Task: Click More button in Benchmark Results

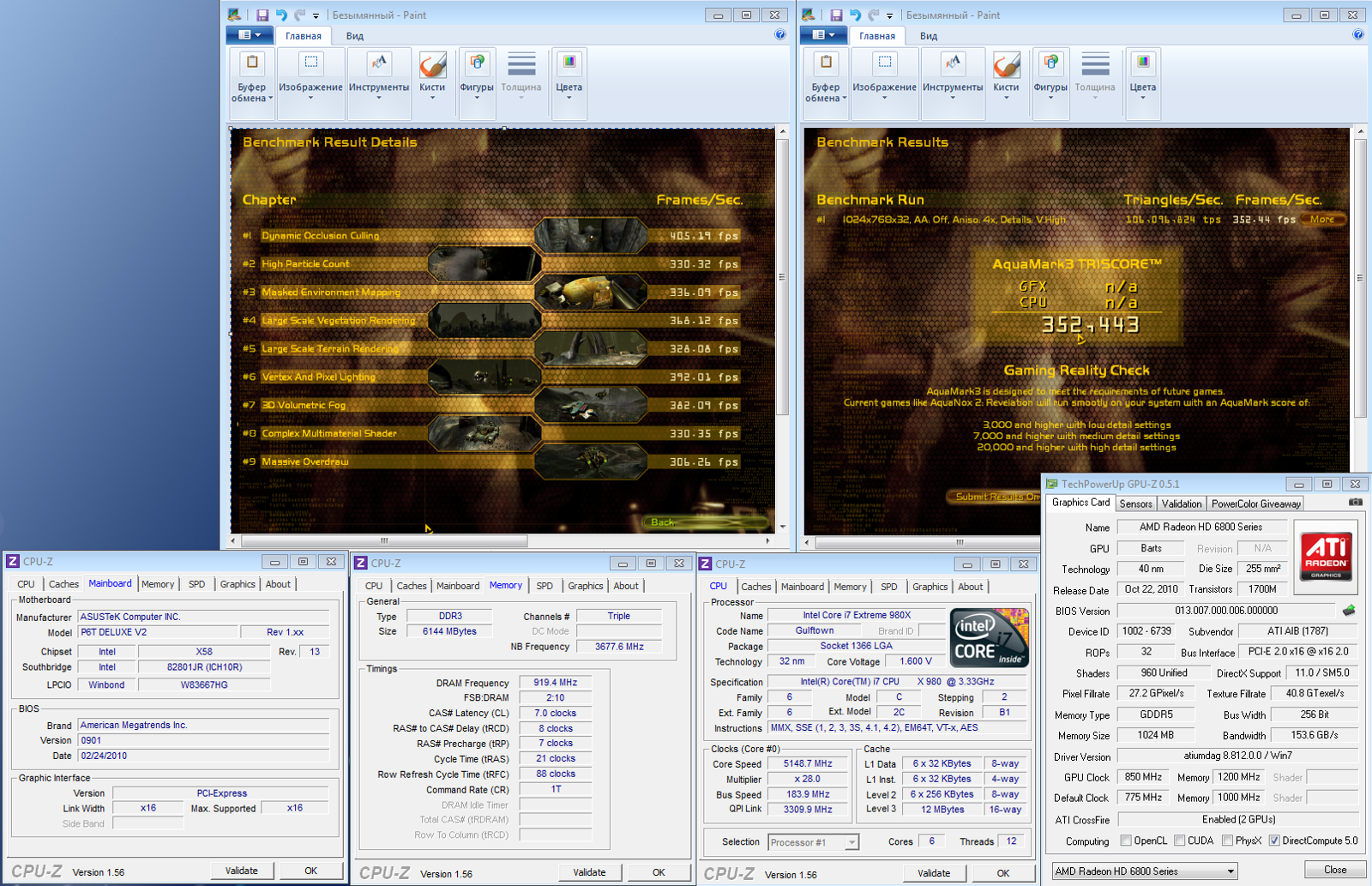Action: (1322, 220)
